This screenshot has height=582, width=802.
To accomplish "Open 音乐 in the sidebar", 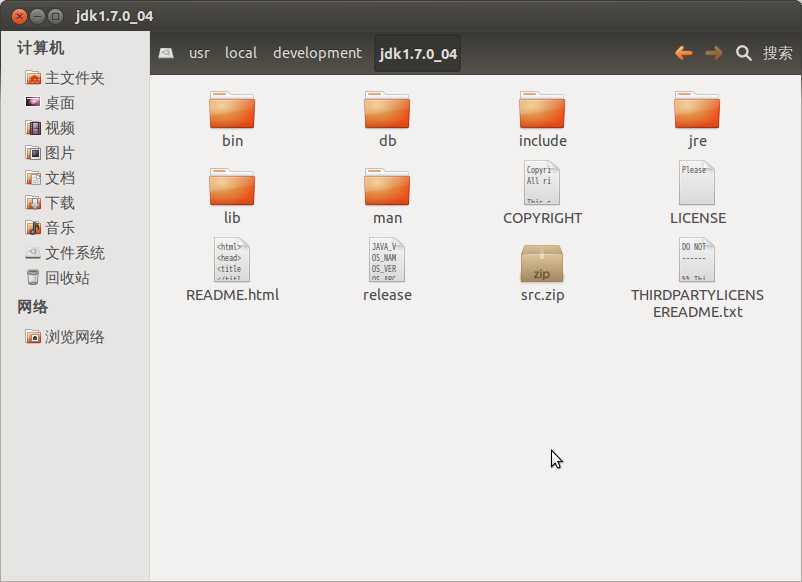I will [x=60, y=228].
